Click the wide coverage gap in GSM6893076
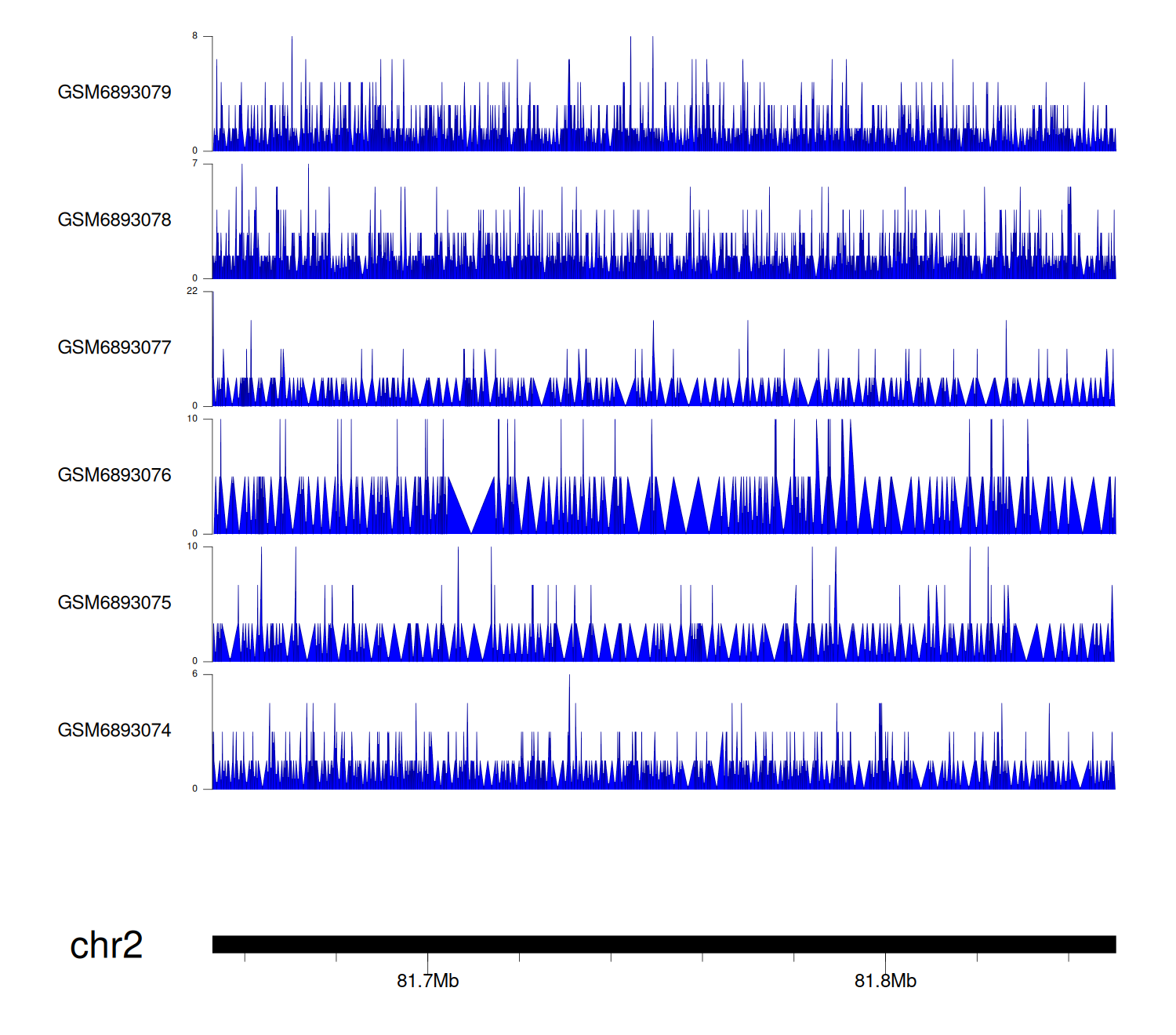This screenshot has height=1035, width=1176. pos(471,502)
